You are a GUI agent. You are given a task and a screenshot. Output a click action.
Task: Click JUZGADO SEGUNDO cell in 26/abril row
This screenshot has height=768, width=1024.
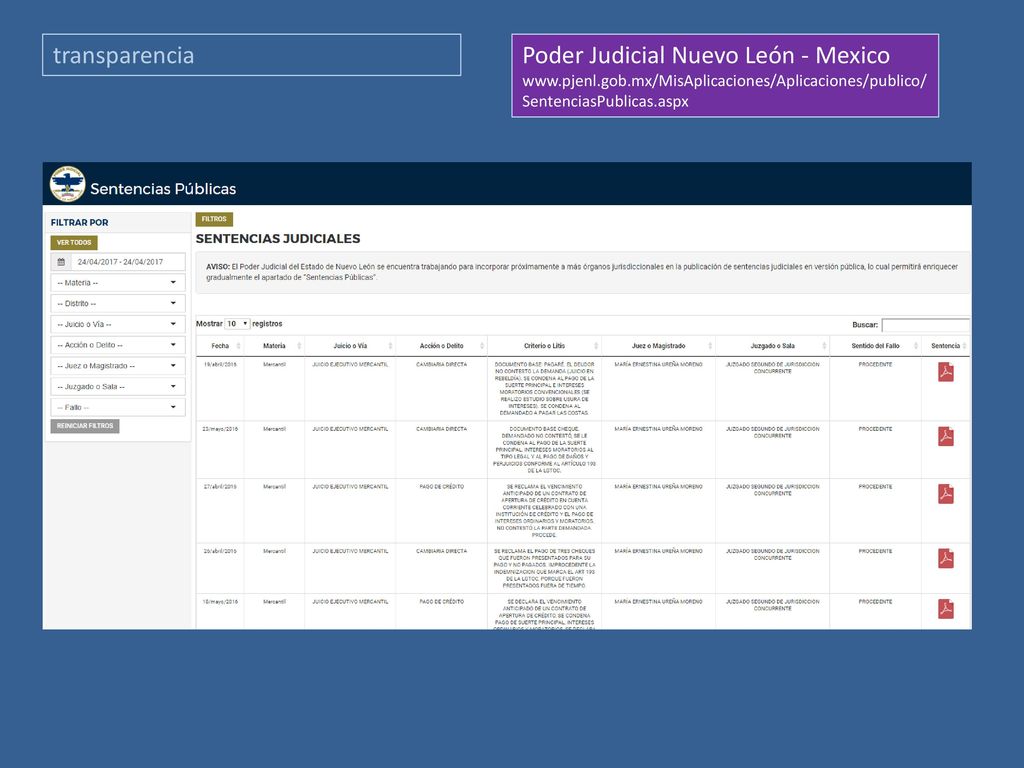coord(773,554)
